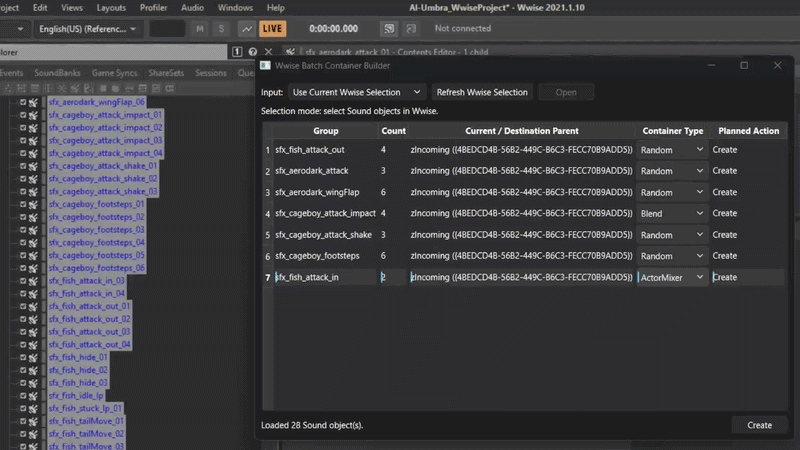Click the sound icon beside sfx_fish_idle_lp
Screen dimensions: 800x450
[x=34, y=395]
